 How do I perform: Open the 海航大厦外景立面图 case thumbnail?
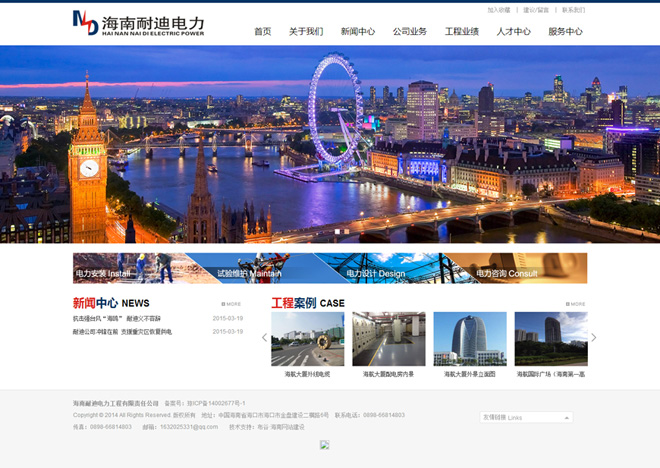470,339
